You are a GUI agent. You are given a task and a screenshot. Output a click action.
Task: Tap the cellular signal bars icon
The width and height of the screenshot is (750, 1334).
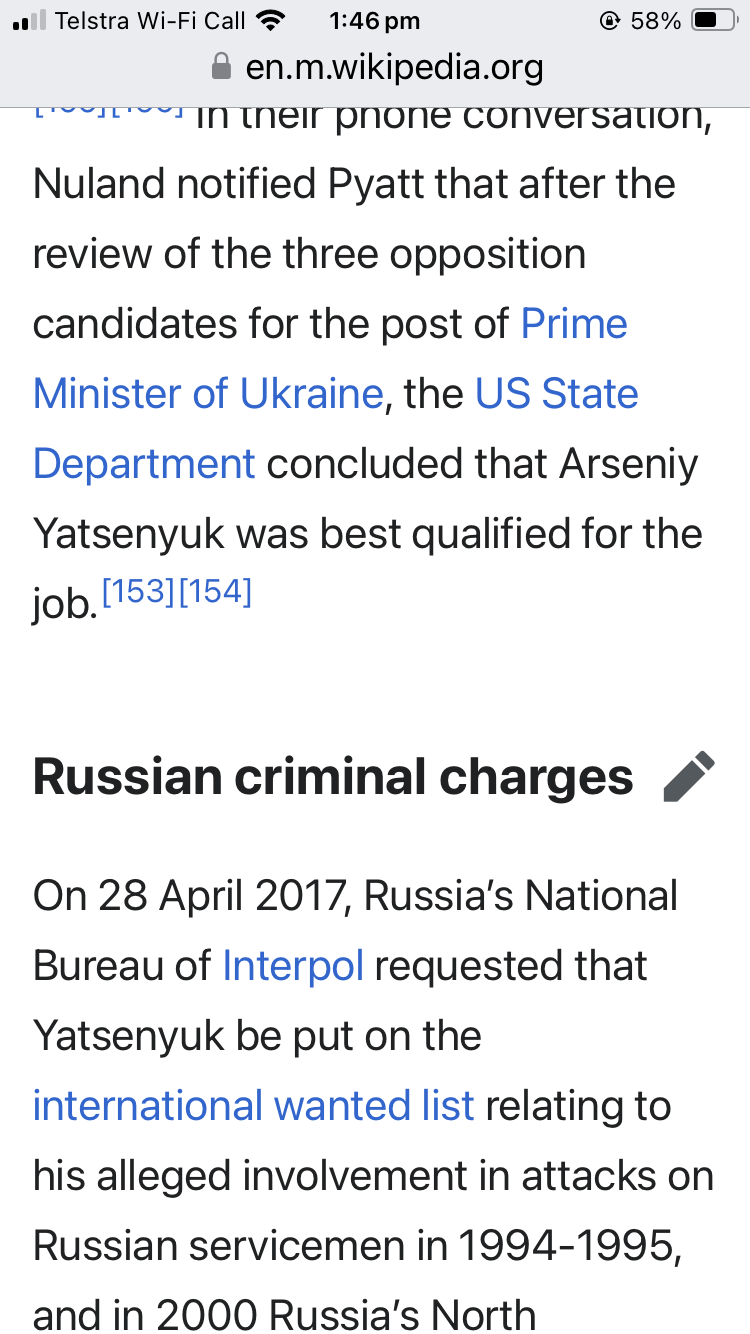tap(29, 20)
